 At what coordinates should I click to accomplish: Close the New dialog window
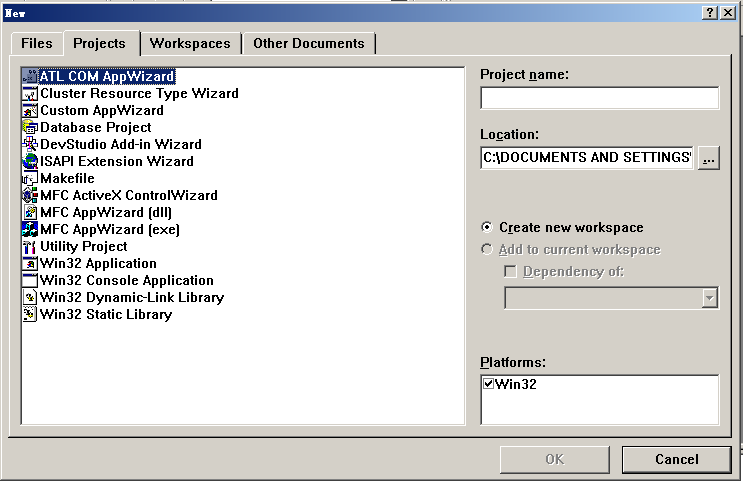[x=728, y=13]
